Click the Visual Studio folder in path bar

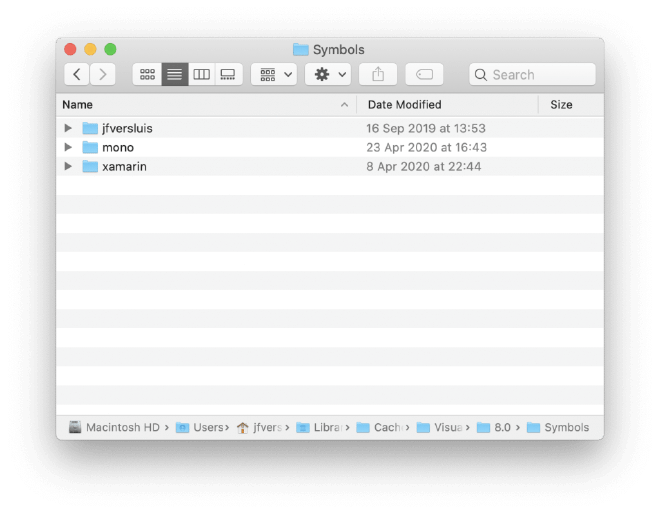point(439,427)
